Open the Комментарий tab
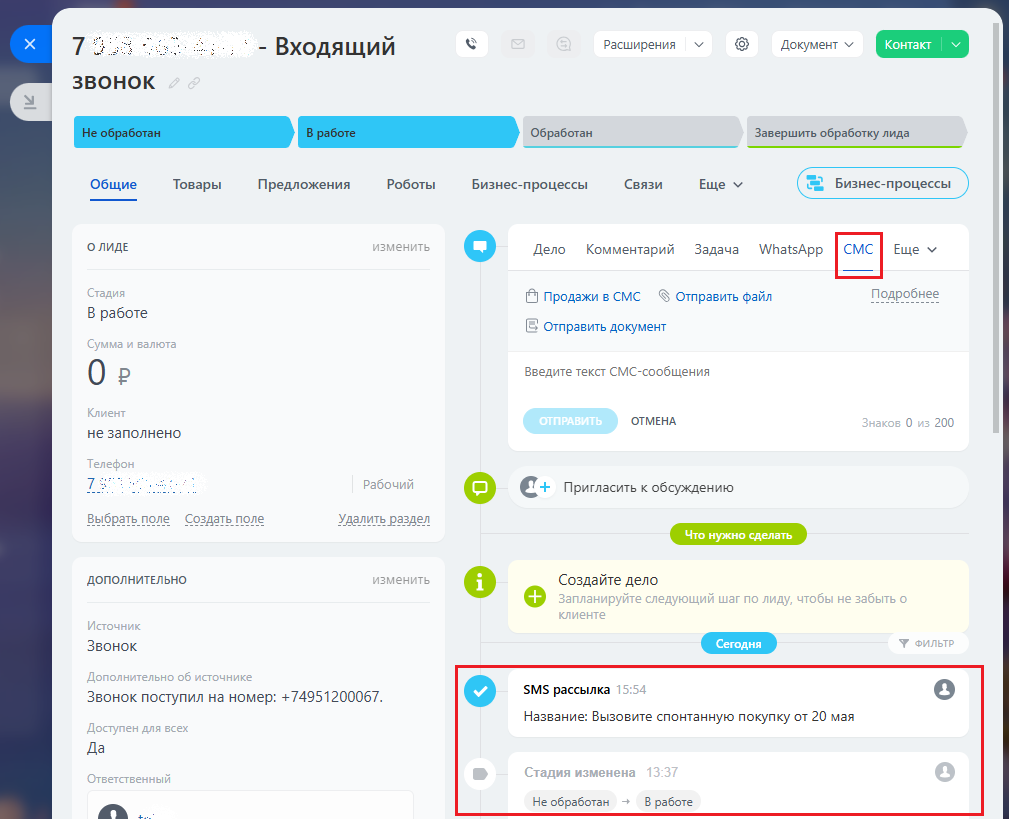 click(x=630, y=249)
